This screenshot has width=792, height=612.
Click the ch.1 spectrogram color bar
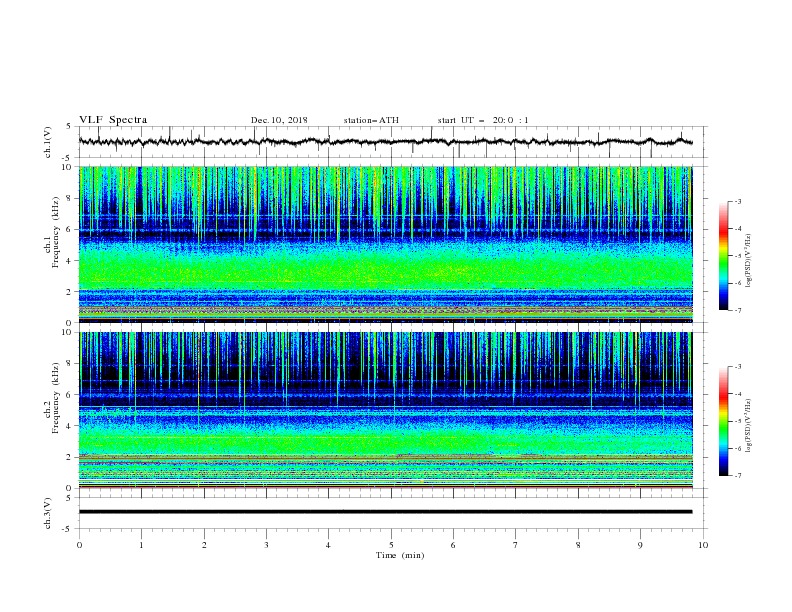[723, 256]
